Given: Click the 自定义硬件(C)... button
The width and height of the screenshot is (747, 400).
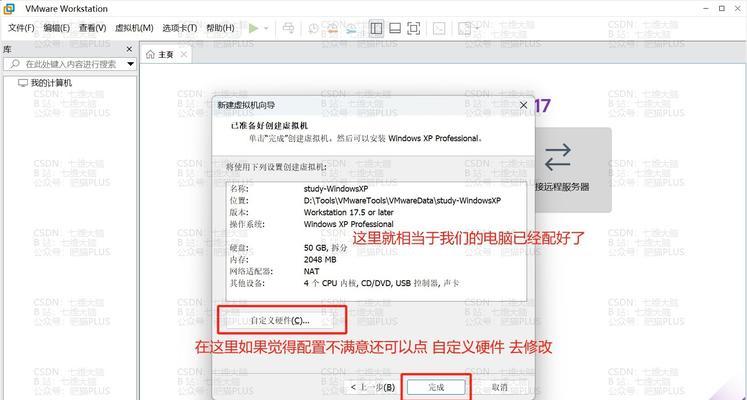Looking at the screenshot, I should click(x=280, y=320).
